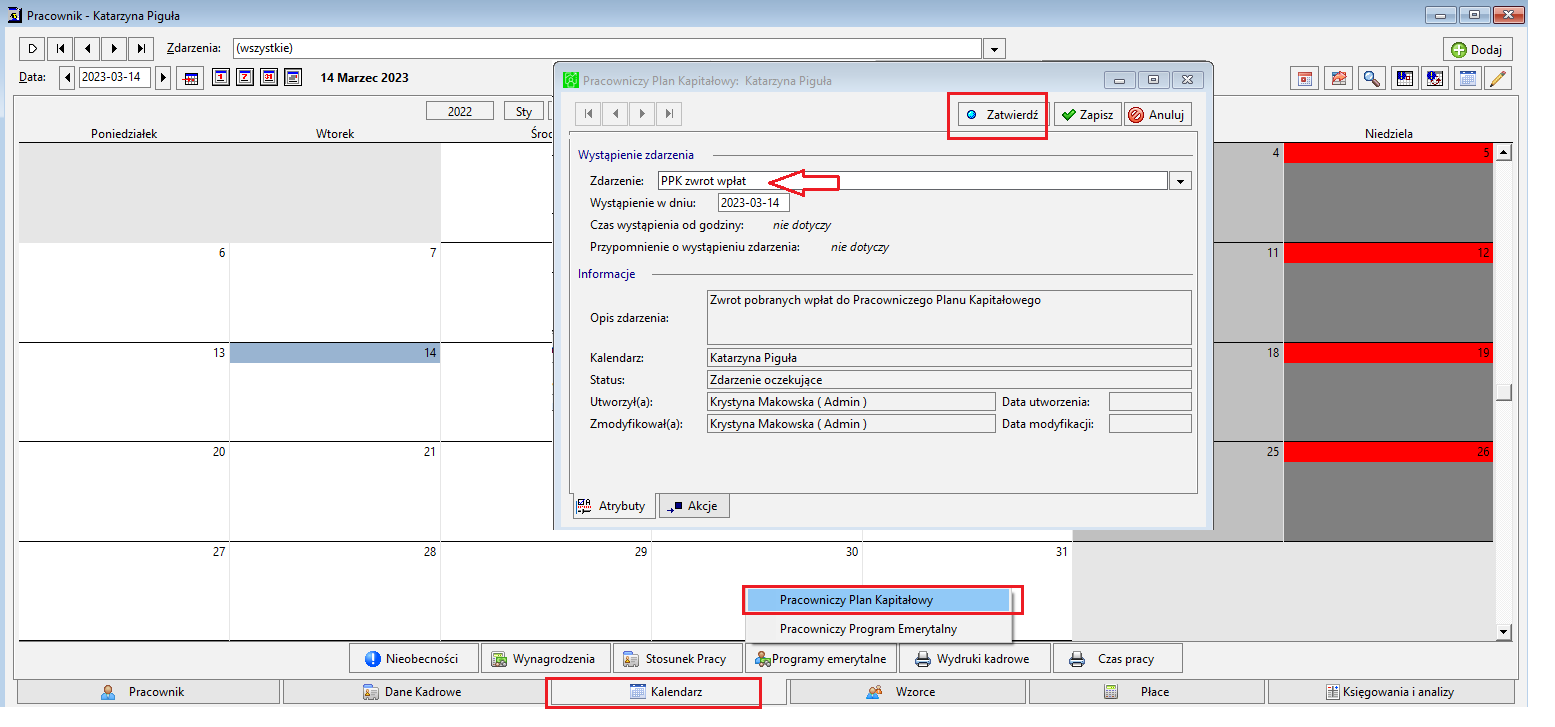Open the Księgowania i analizy bottom tab
This screenshot has width=1555, height=727.
(1391, 692)
